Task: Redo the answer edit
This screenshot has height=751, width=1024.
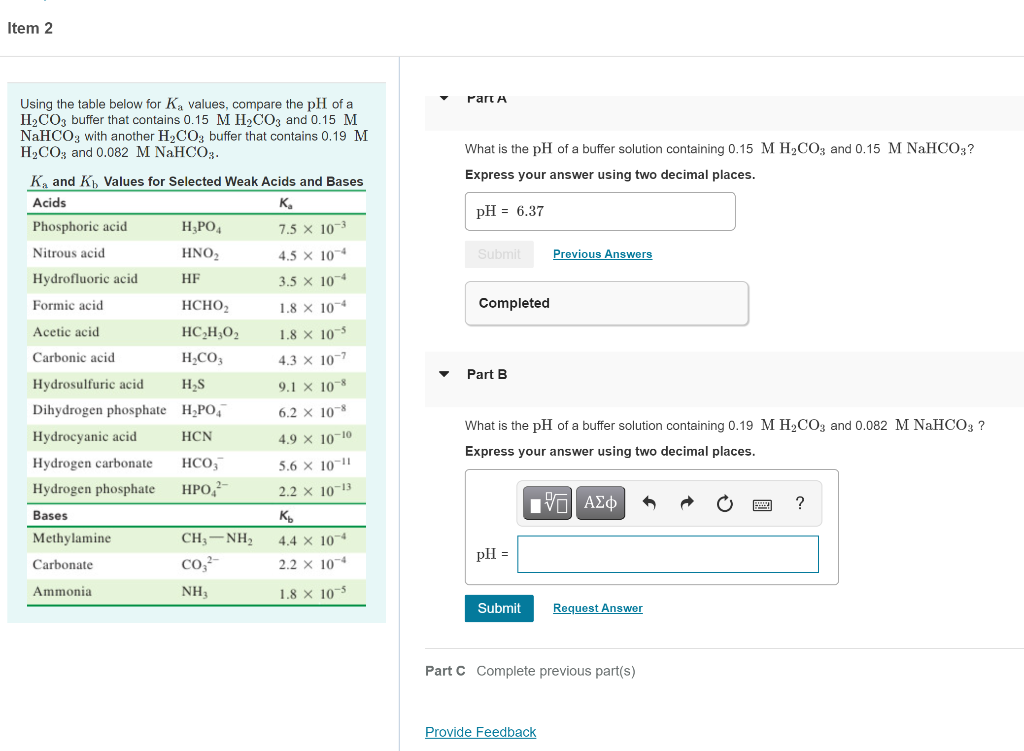Action: click(x=686, y=503)
